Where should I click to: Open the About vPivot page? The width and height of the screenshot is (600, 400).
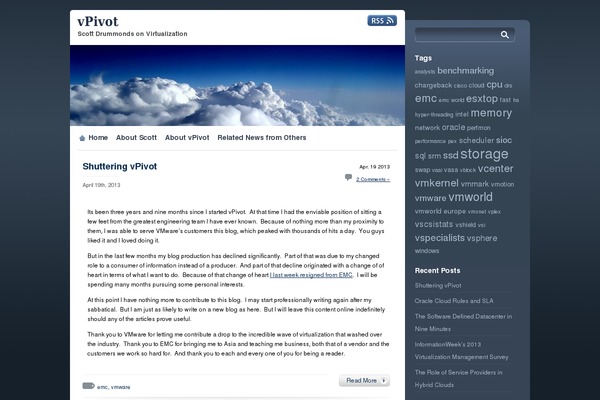187,138
